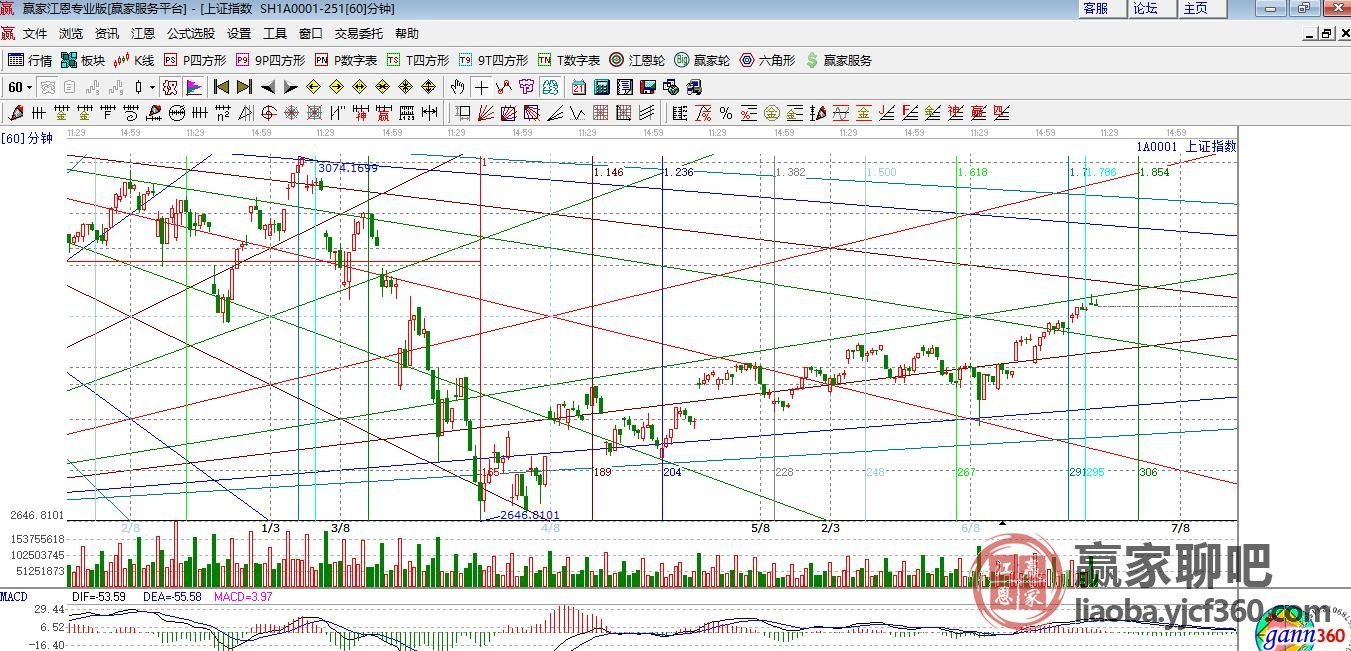Open the 浏览 menu
Viewport: 1351px width, 651px height.
(71, 33)
